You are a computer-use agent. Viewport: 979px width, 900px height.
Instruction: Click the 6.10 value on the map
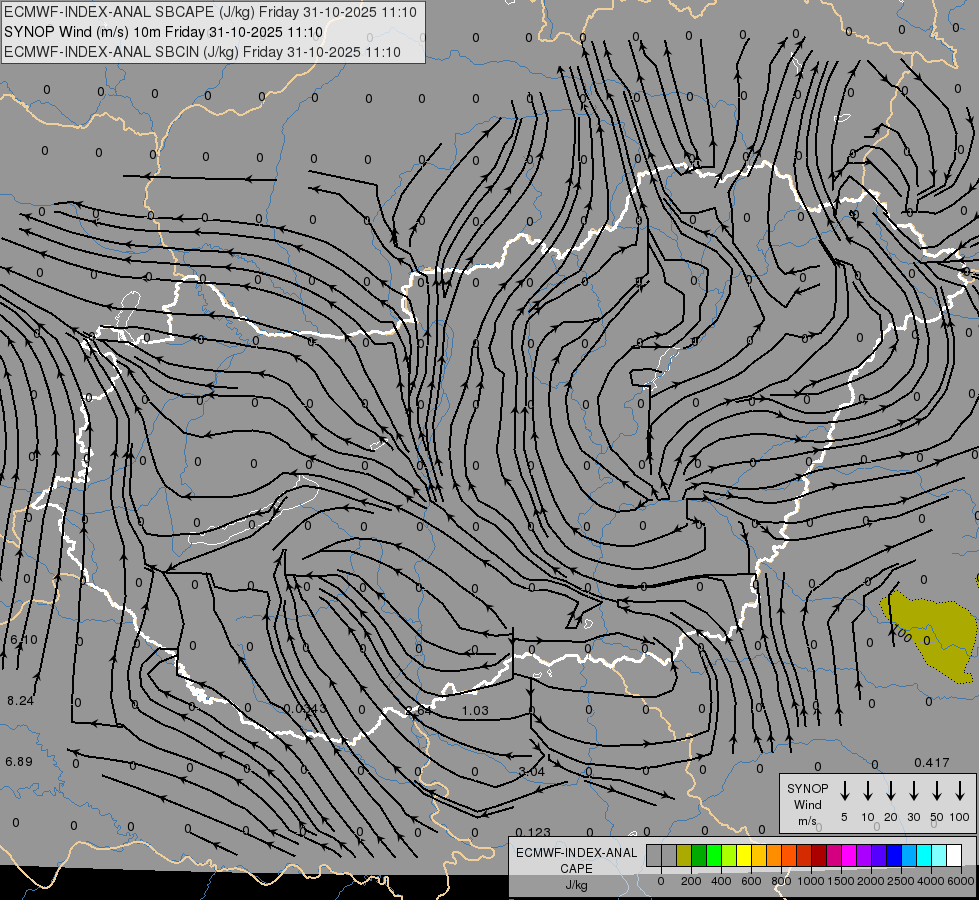pos(24,640)
